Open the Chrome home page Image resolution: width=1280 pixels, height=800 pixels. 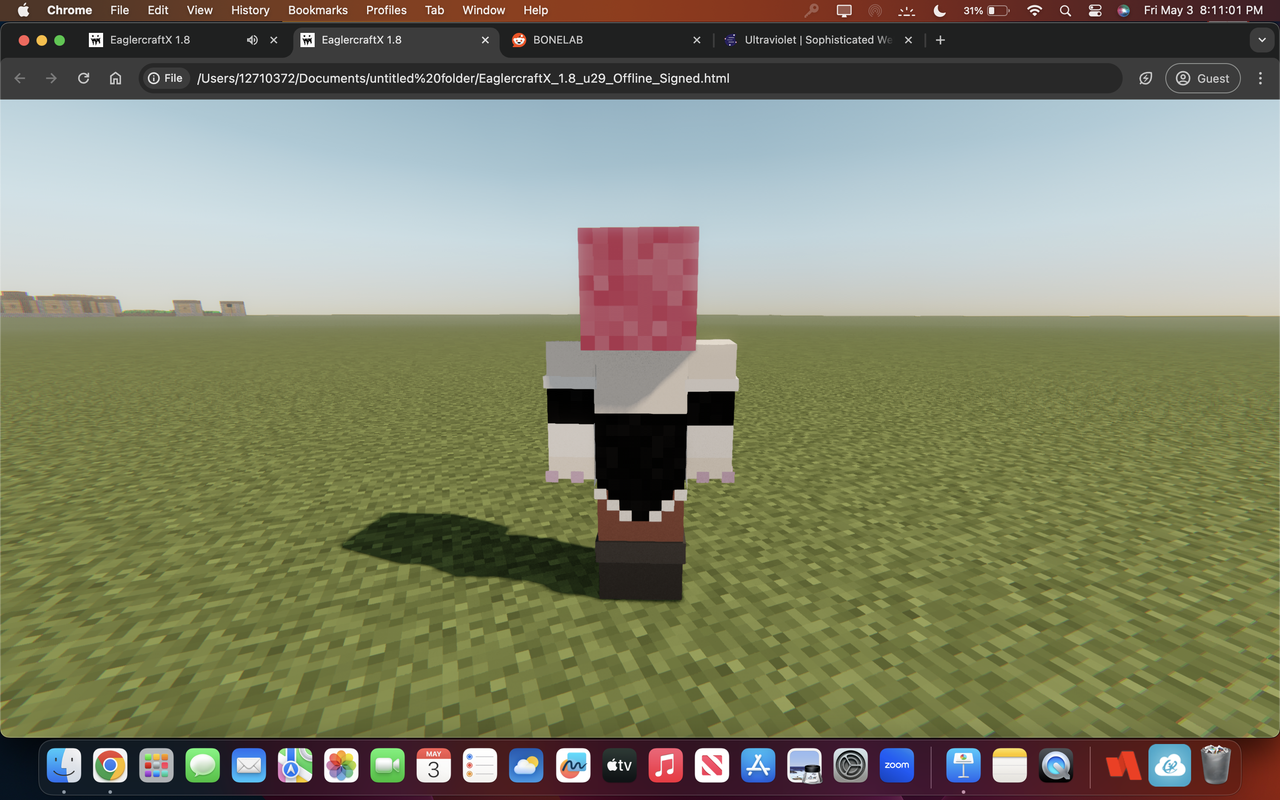click(116, 78)
